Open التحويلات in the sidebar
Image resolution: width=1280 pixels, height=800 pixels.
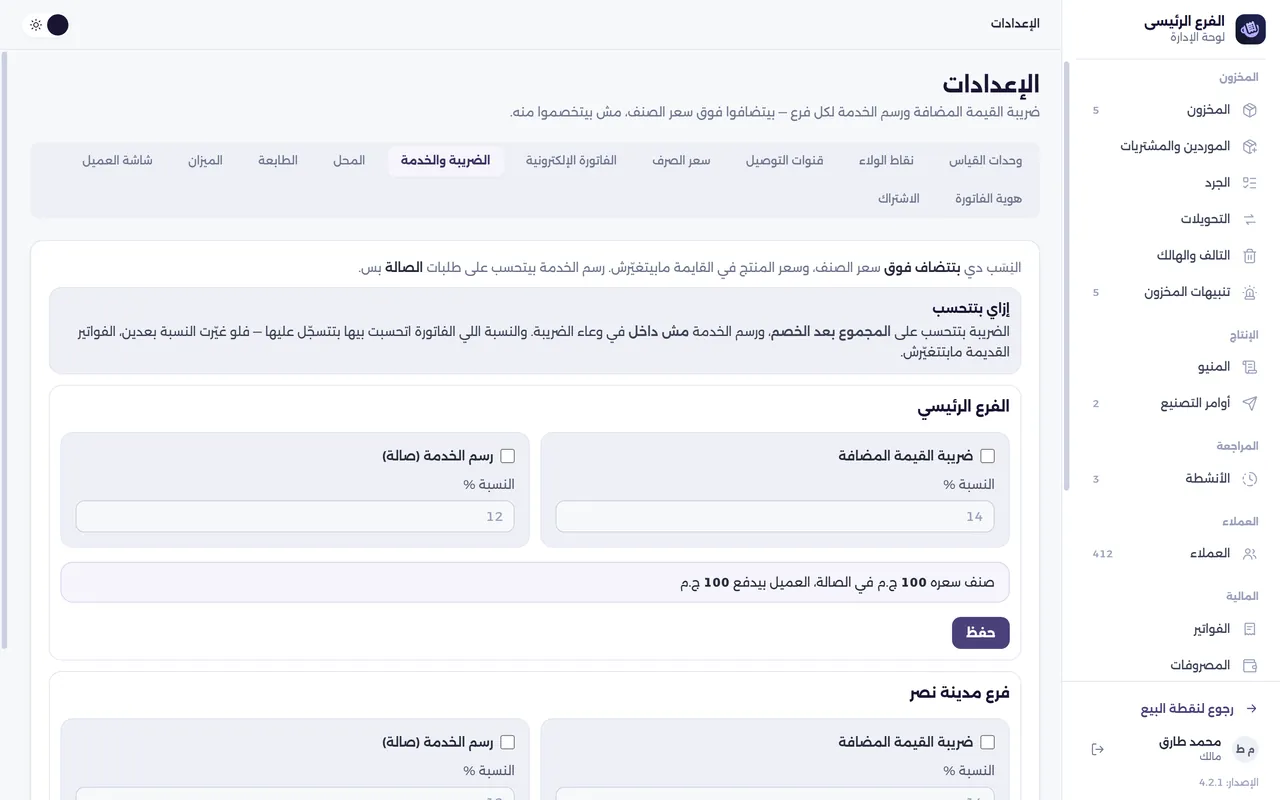(x=1171, y=219)
